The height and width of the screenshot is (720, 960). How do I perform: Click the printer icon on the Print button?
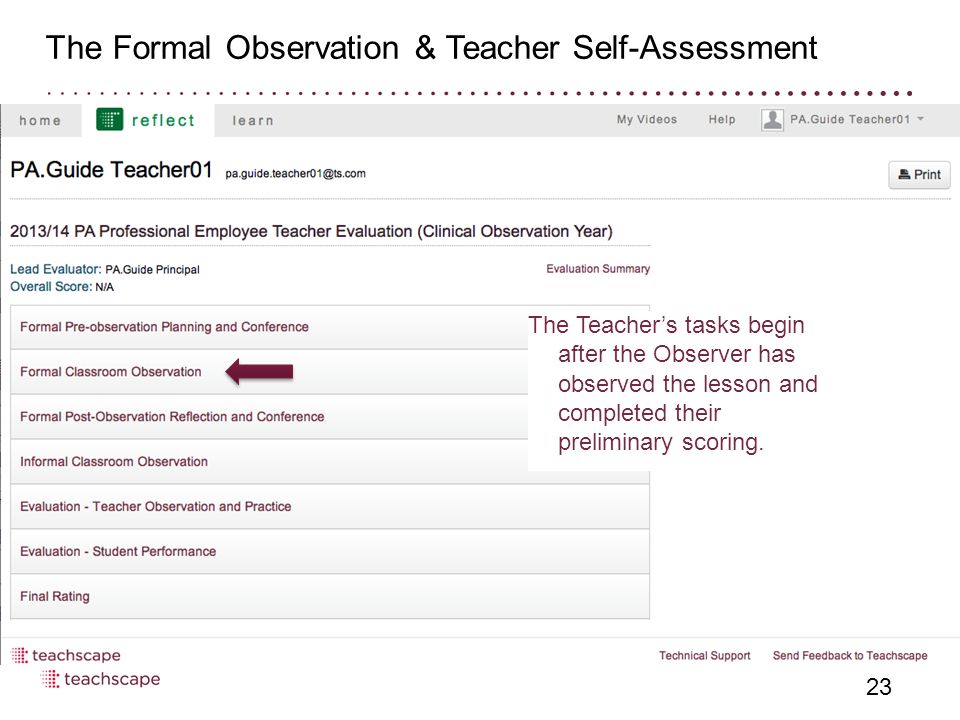coord(904,174)
